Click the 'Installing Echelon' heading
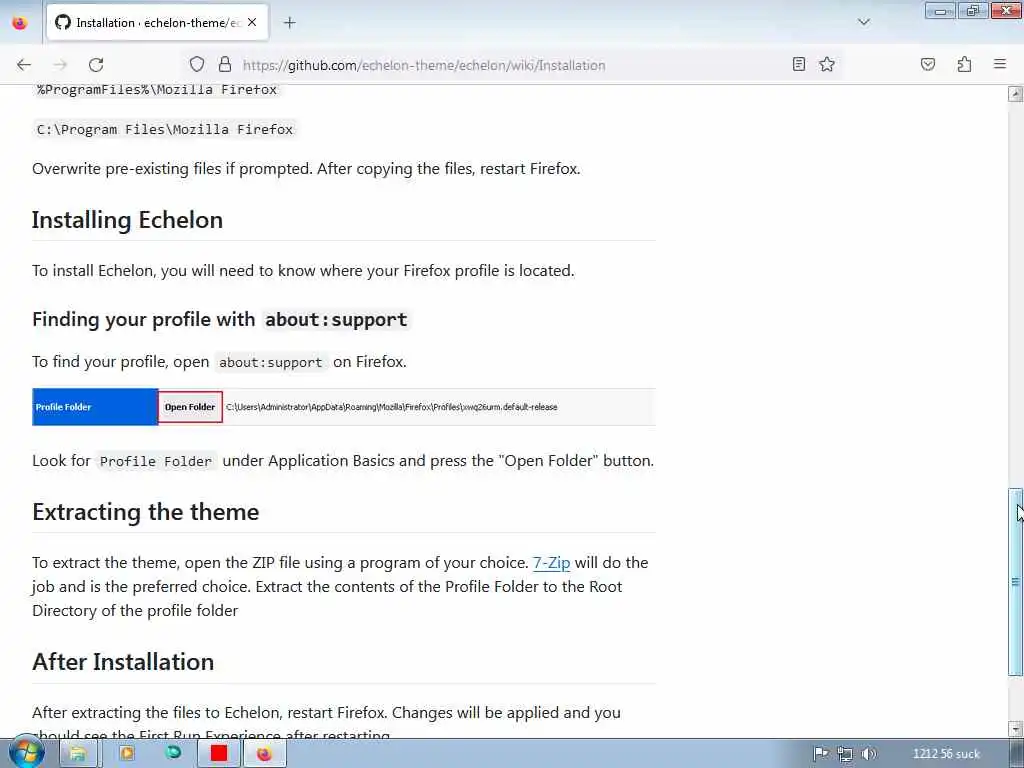The image size is (1024, 768). click(127, 220)
